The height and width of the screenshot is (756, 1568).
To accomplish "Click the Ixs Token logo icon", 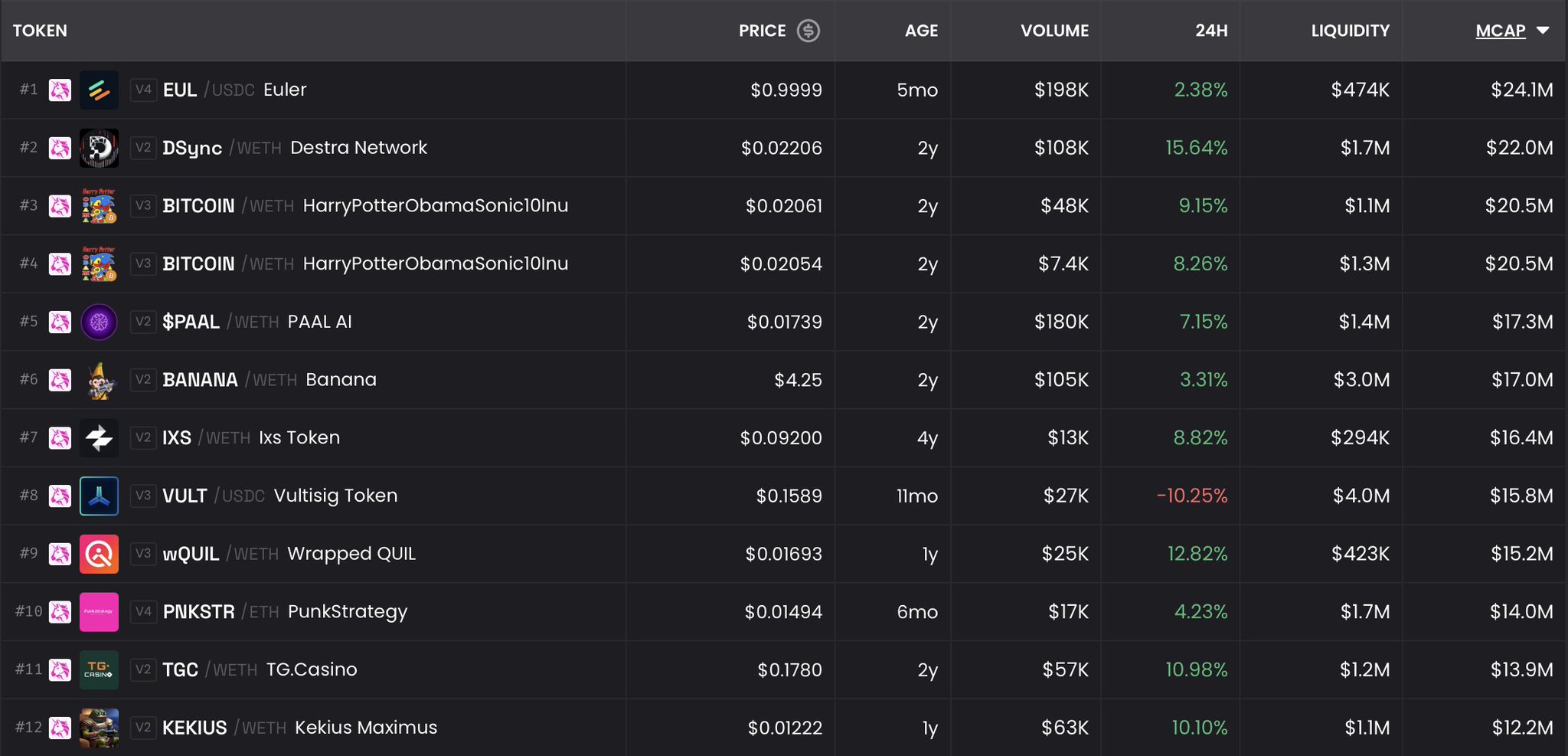I will [x=99, y=438].
